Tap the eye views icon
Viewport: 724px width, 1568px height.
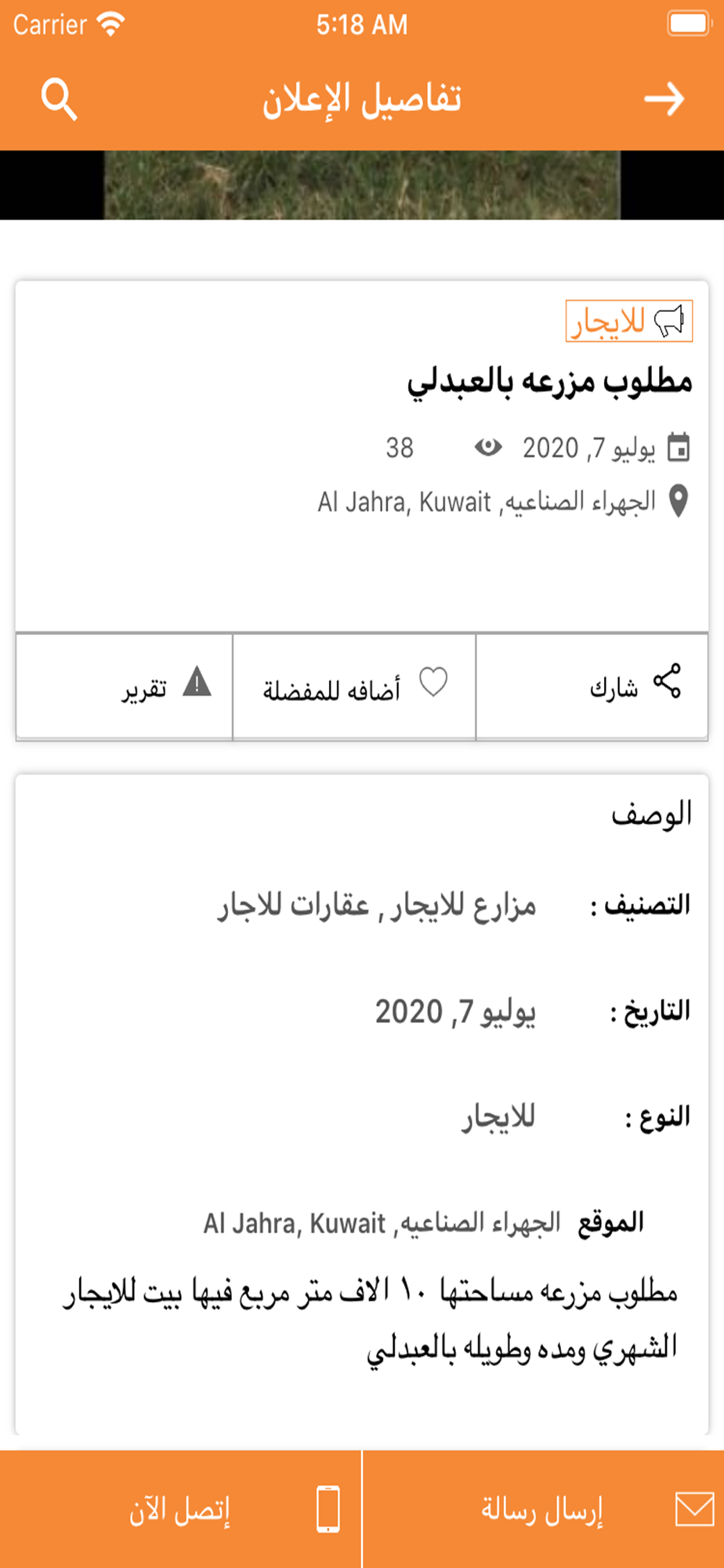[x=488, y=448]
